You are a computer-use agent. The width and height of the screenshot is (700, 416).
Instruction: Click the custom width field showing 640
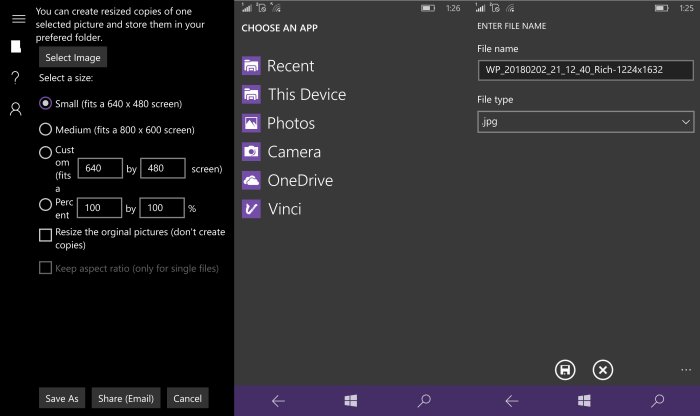100,168
